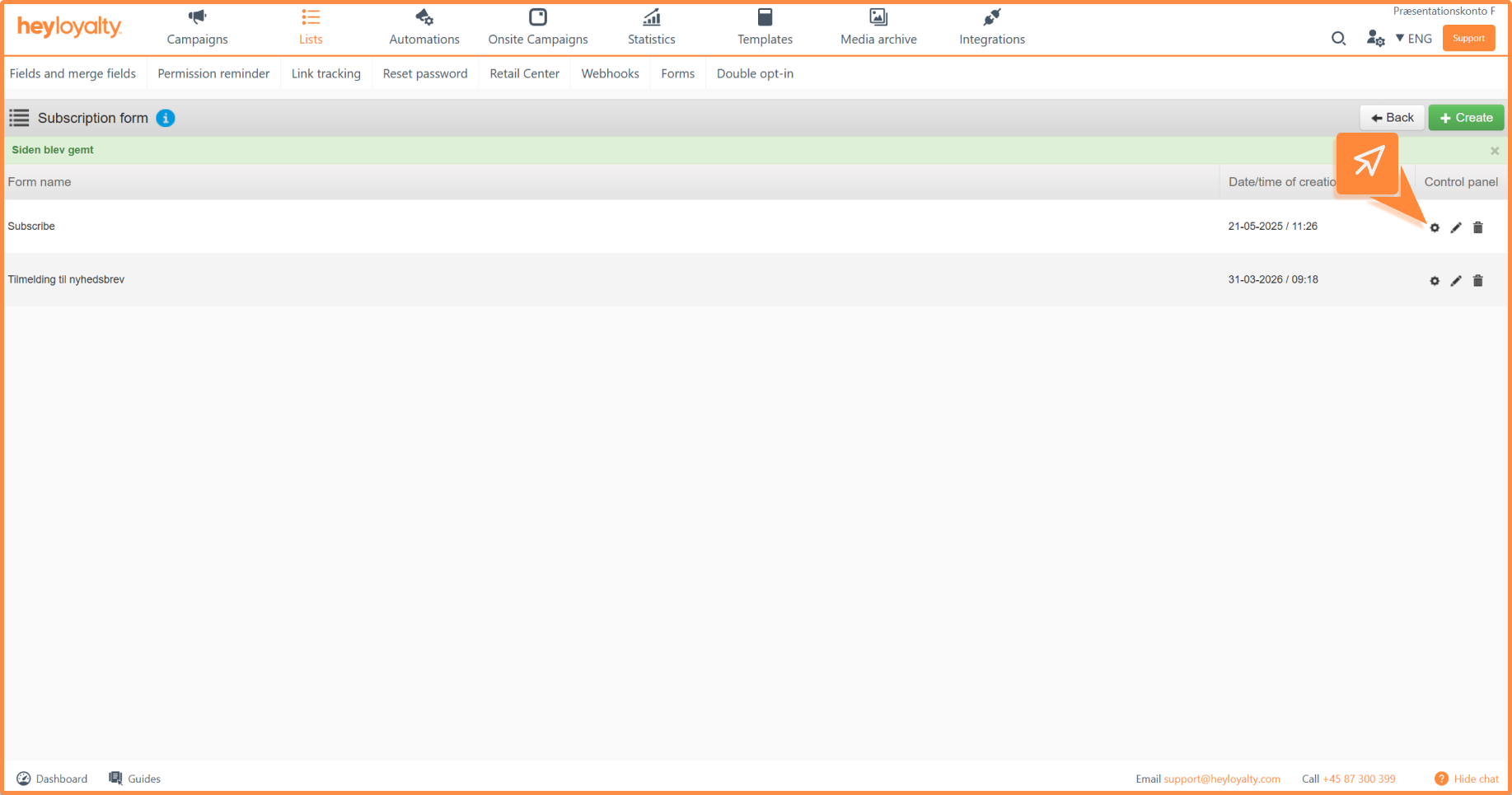Open the search magnifier icon
The image size is (1512, 795).
tap(1338, 39)
